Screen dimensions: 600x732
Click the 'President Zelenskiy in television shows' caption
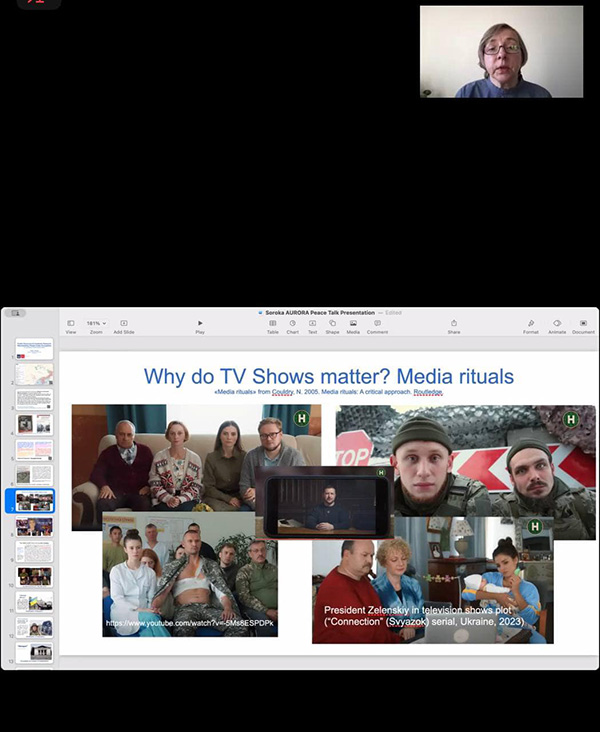424,616
